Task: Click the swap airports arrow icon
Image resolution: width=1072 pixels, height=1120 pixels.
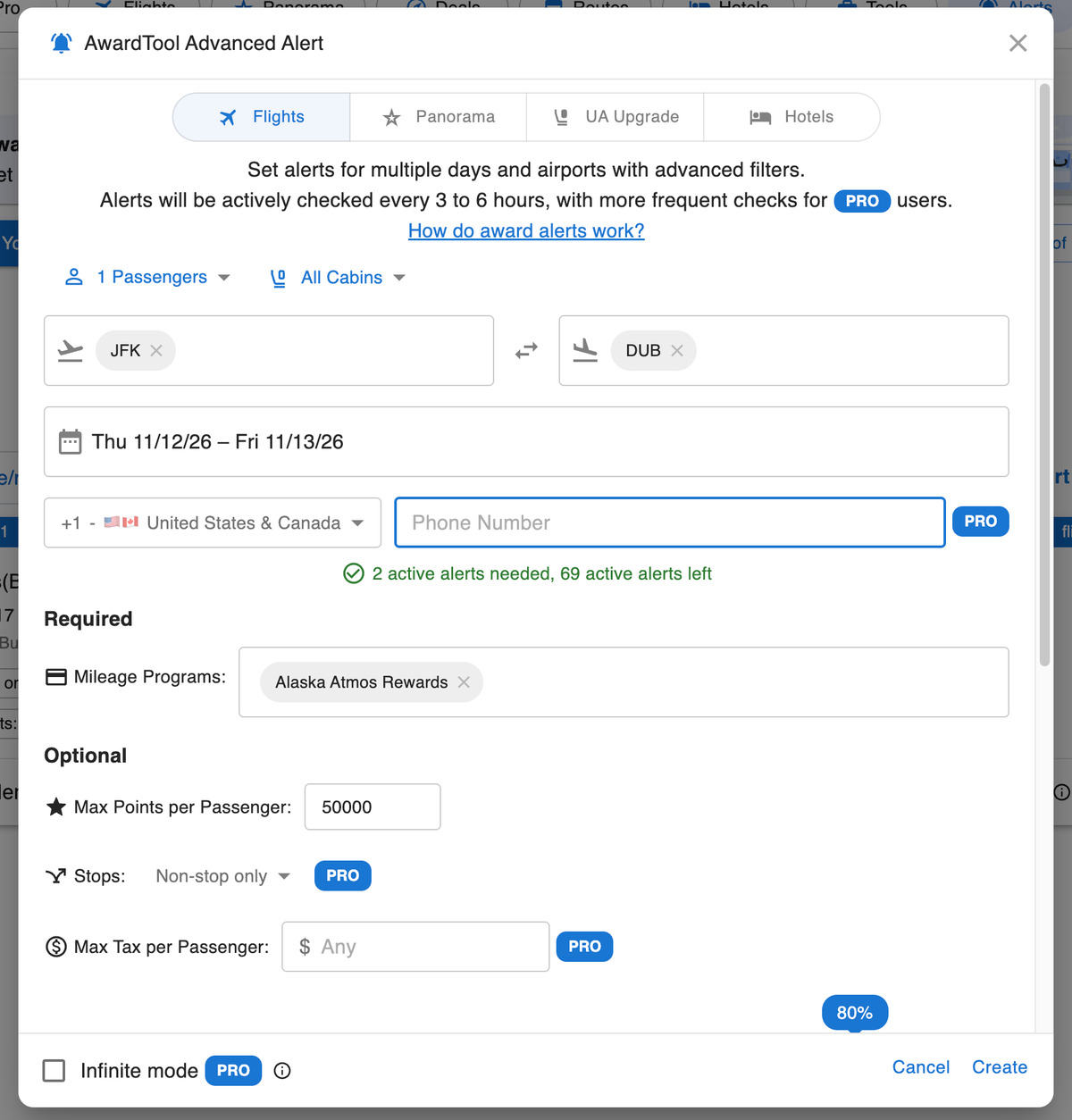Action: coord(526,350)
